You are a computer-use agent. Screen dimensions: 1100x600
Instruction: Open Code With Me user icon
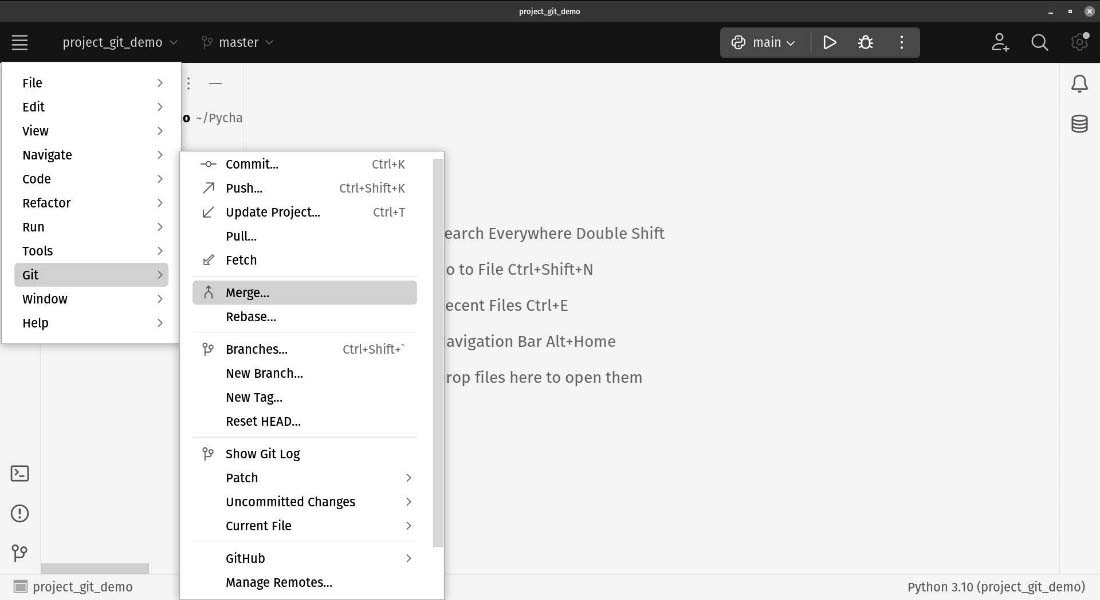[1000, 43]
